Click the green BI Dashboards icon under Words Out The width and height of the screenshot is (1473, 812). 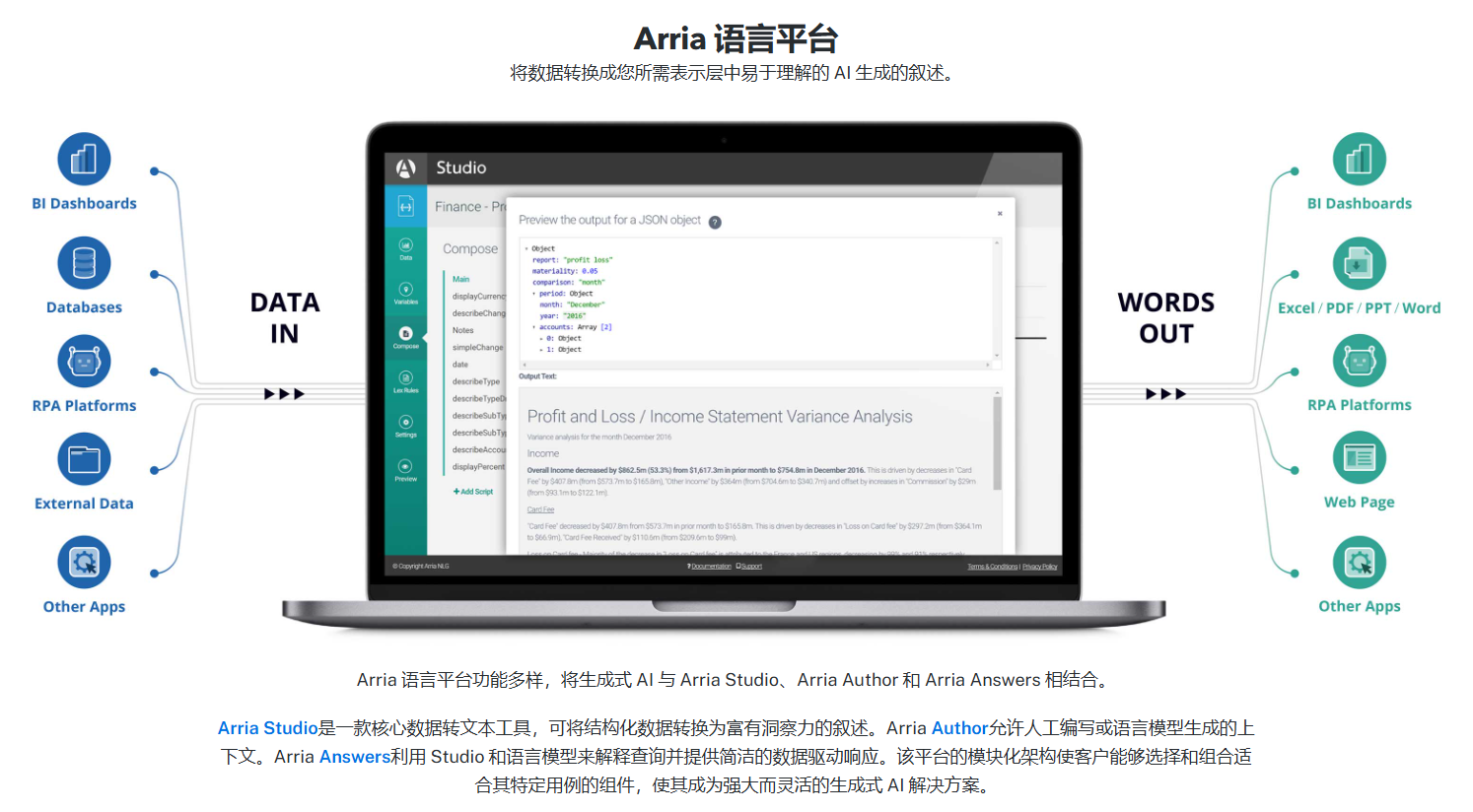[x=1359, y=159]
